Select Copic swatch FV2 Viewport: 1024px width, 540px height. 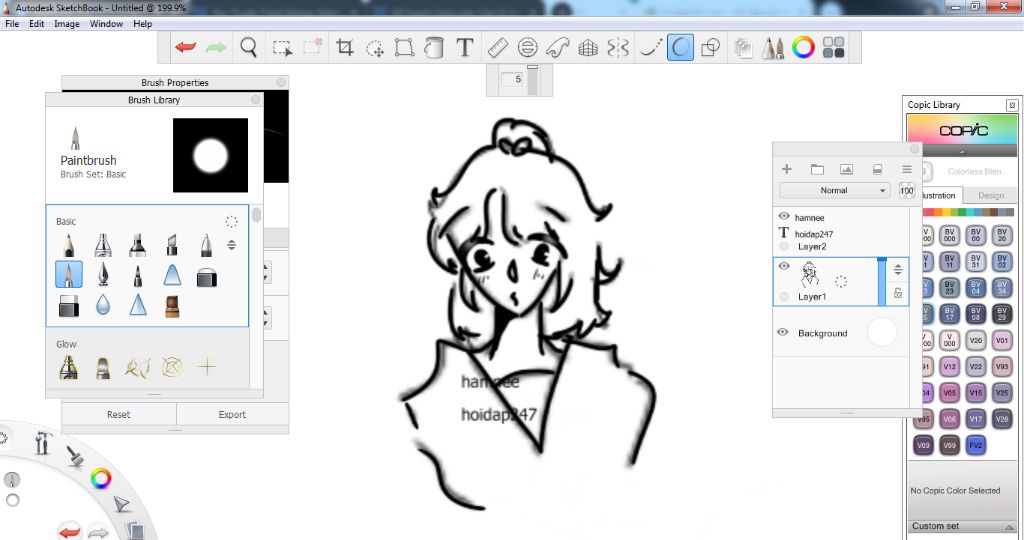[x=976, y=445]
